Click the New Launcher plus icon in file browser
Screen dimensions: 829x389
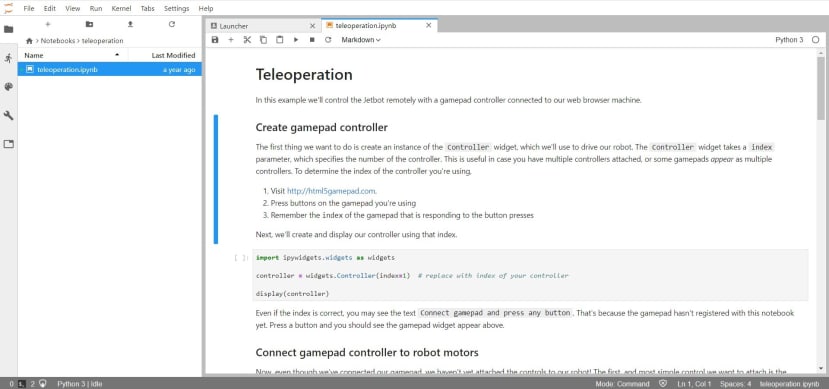(48, 24)
